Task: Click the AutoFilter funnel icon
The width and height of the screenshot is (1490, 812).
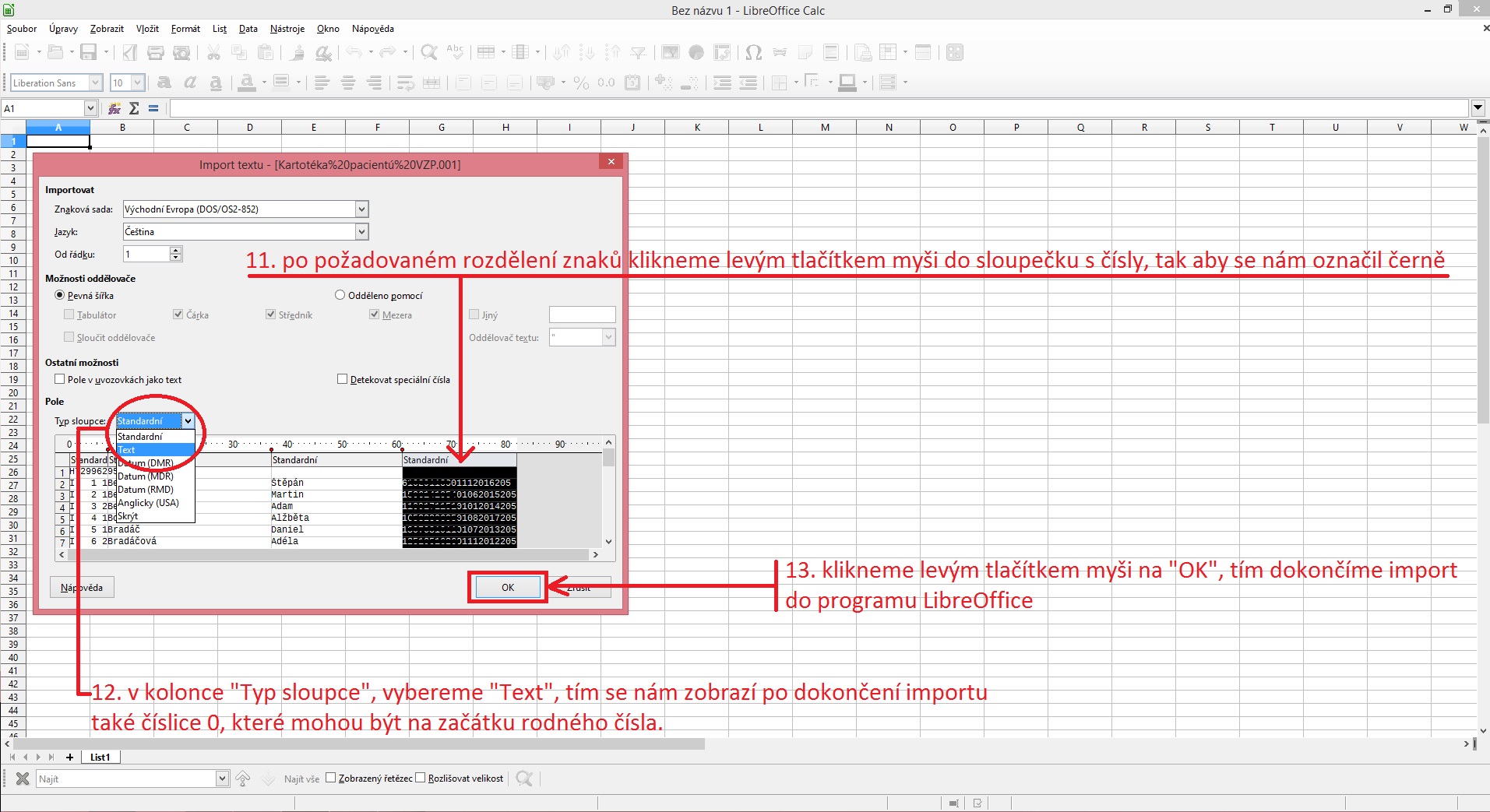Action: point(639,52)
